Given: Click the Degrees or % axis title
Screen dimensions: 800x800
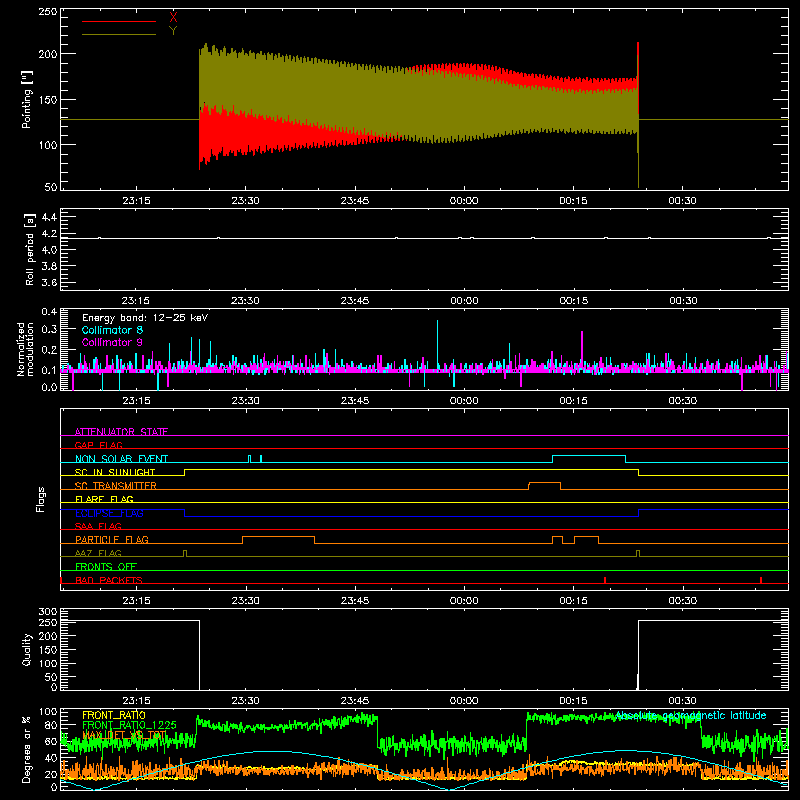Looking at the screenshot, I should 27,749.
